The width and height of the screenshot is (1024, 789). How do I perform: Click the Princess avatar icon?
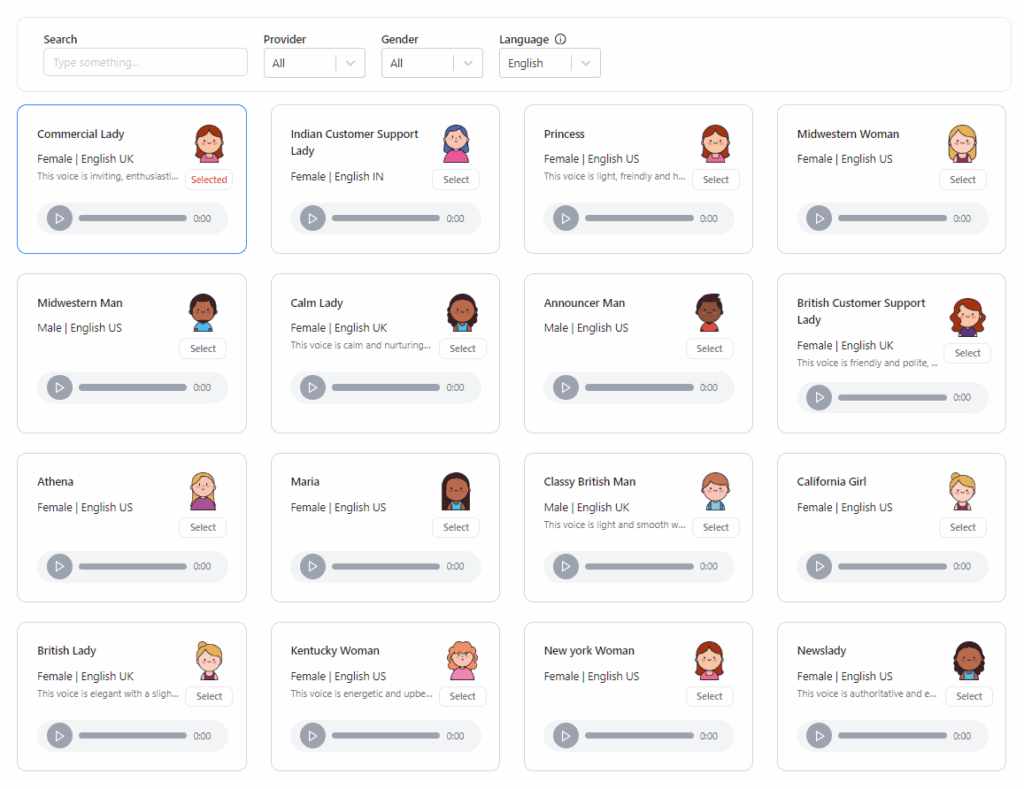[x=716, y=144]
